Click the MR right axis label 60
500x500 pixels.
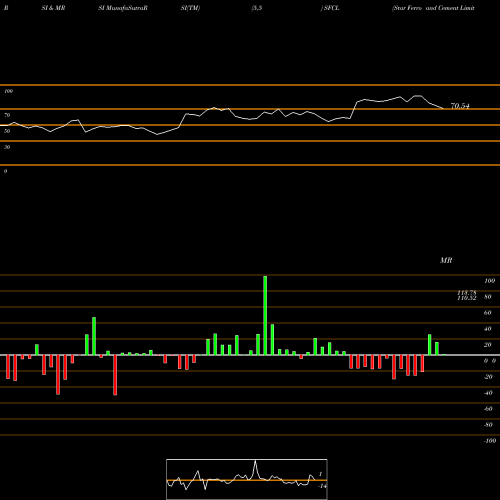click(x=488, y=313)
